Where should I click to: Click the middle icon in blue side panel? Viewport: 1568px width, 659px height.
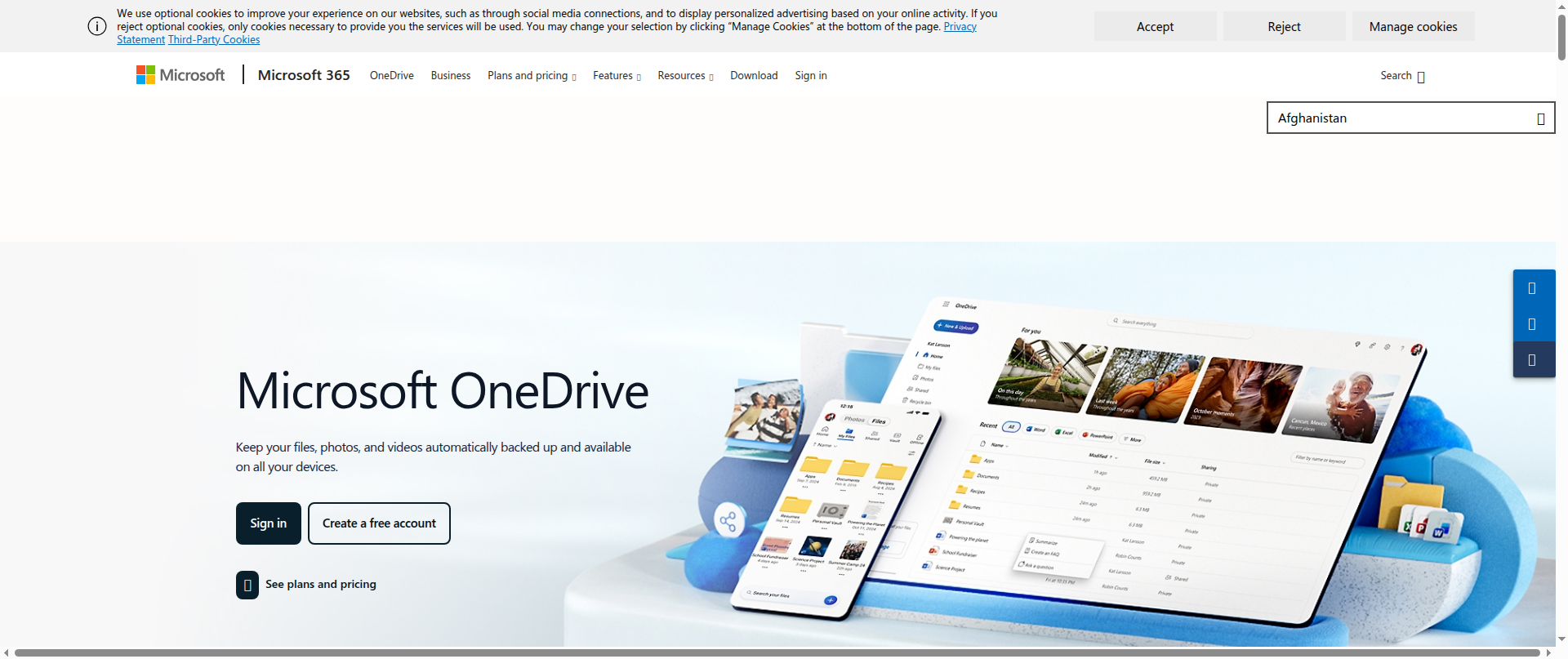pos(1532,323)
